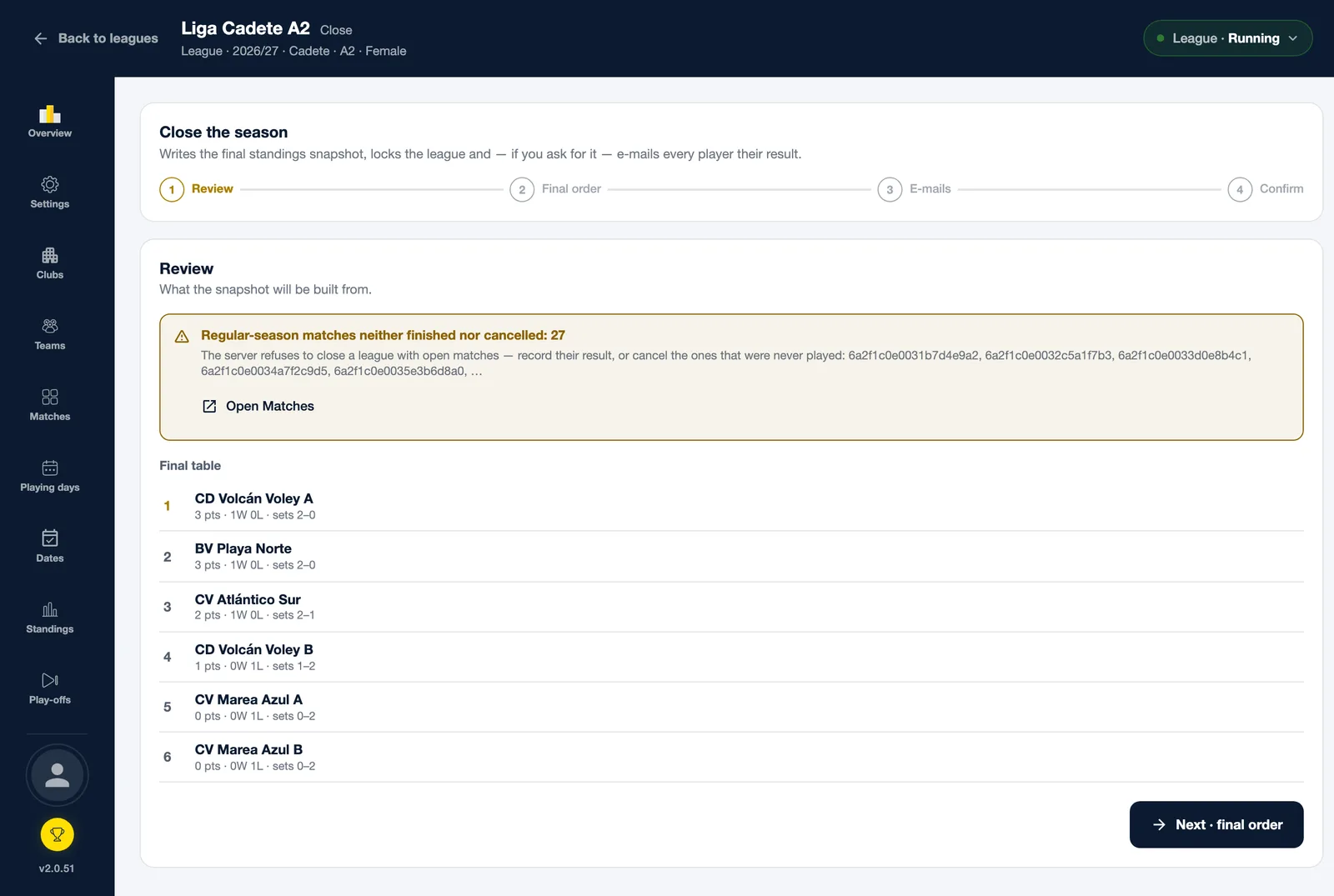Click the Final table heading
This screenshot has width=1334, height=896.
[x=190, y=465]
